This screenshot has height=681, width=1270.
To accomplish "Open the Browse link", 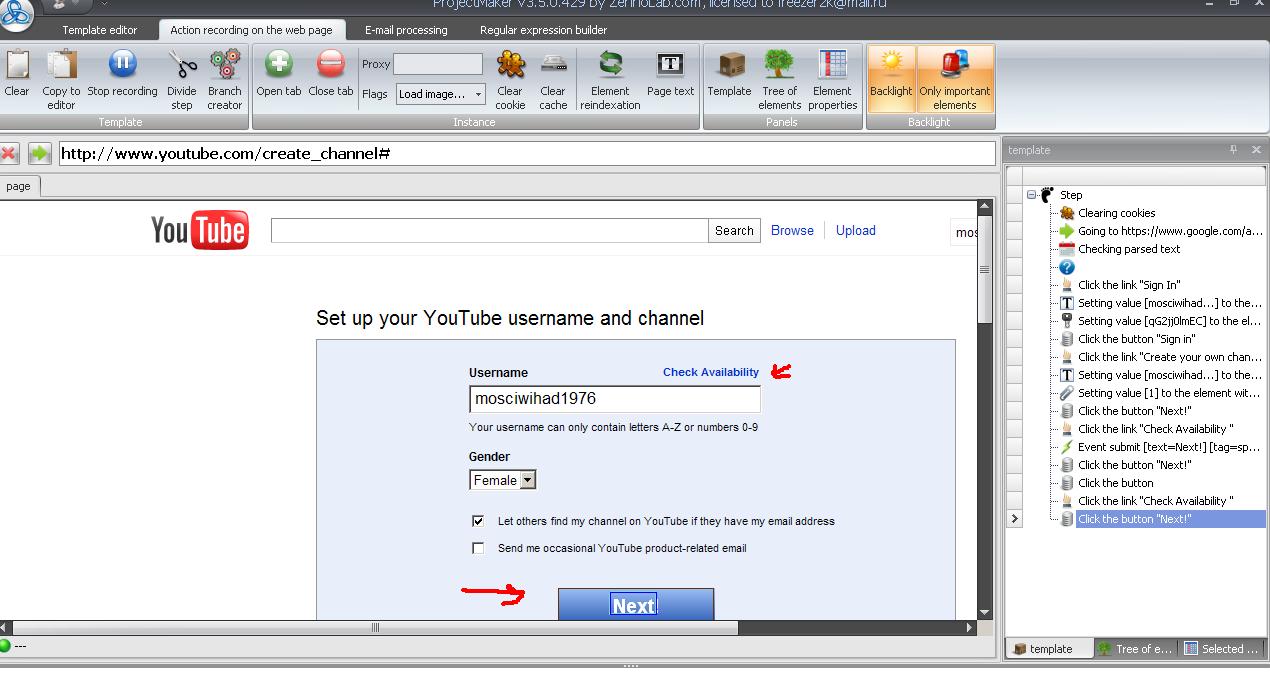I will point(792,230).
